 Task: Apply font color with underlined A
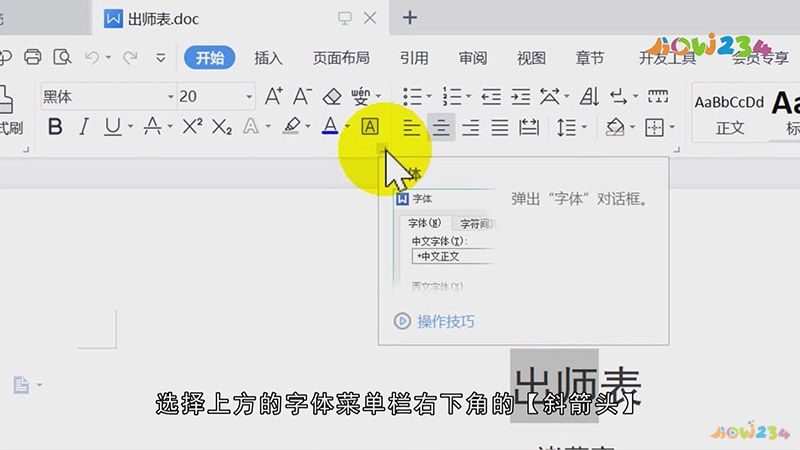pos(330,126)
